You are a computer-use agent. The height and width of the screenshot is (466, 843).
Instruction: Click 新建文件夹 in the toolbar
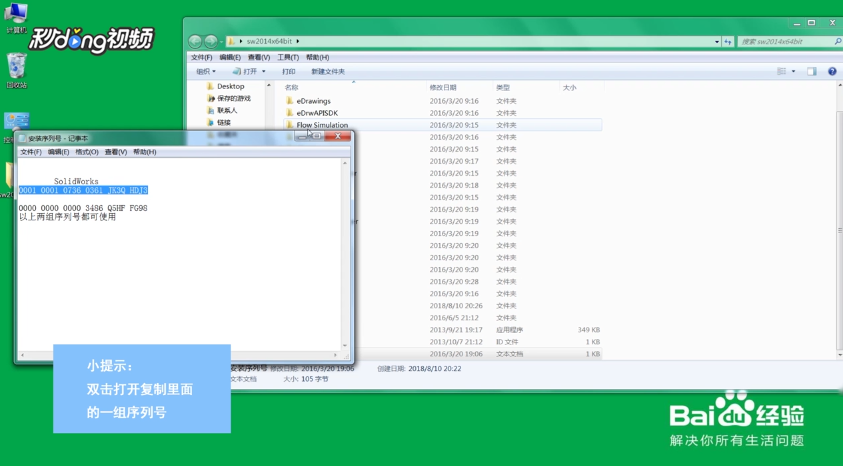(328, 71)
